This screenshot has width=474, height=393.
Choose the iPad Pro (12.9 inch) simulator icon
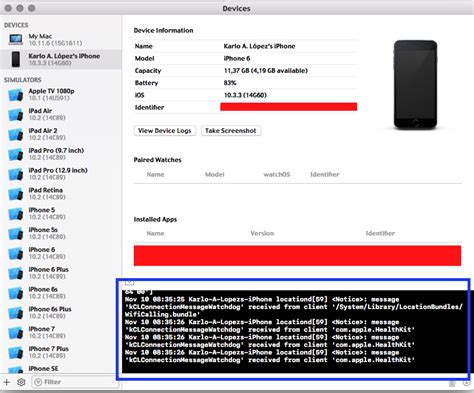[16, 174]
